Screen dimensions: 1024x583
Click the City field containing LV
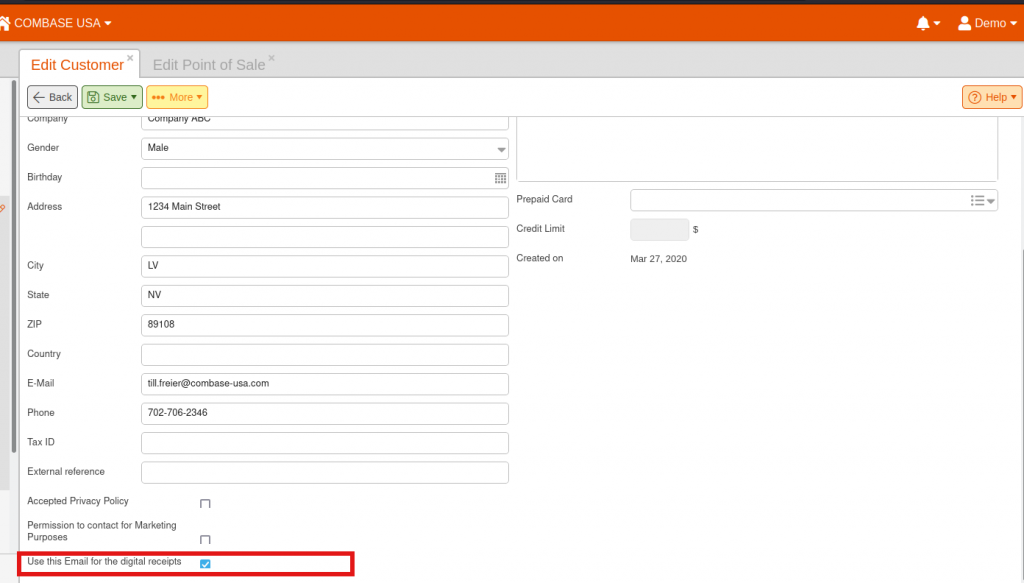tap(325, 266)
